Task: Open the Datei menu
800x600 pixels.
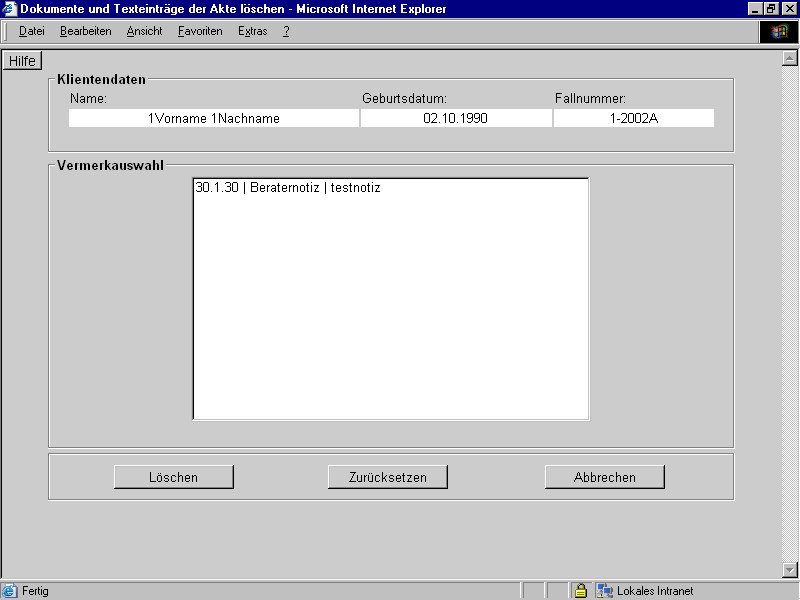Action: [x=32, y=31]
